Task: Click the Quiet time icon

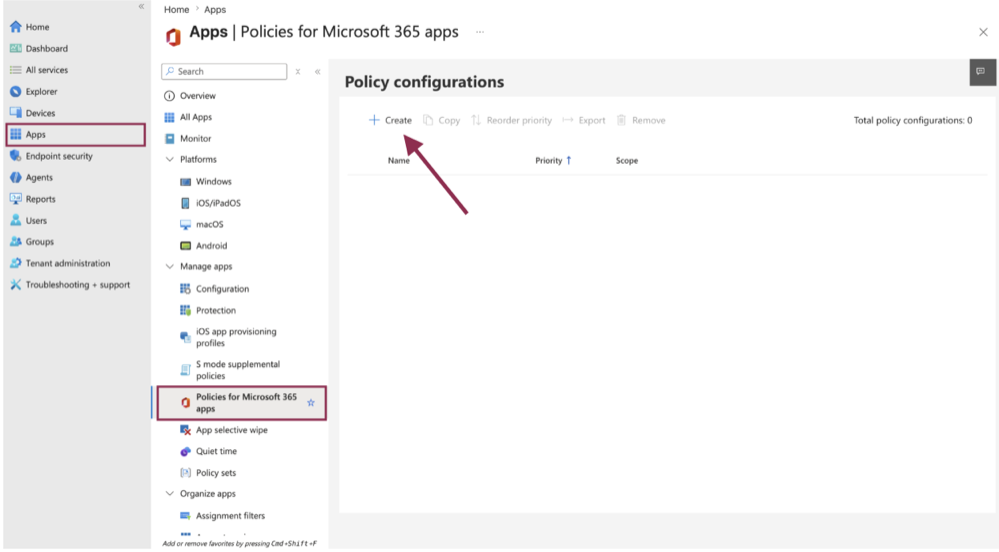Action: pos(185,451)
